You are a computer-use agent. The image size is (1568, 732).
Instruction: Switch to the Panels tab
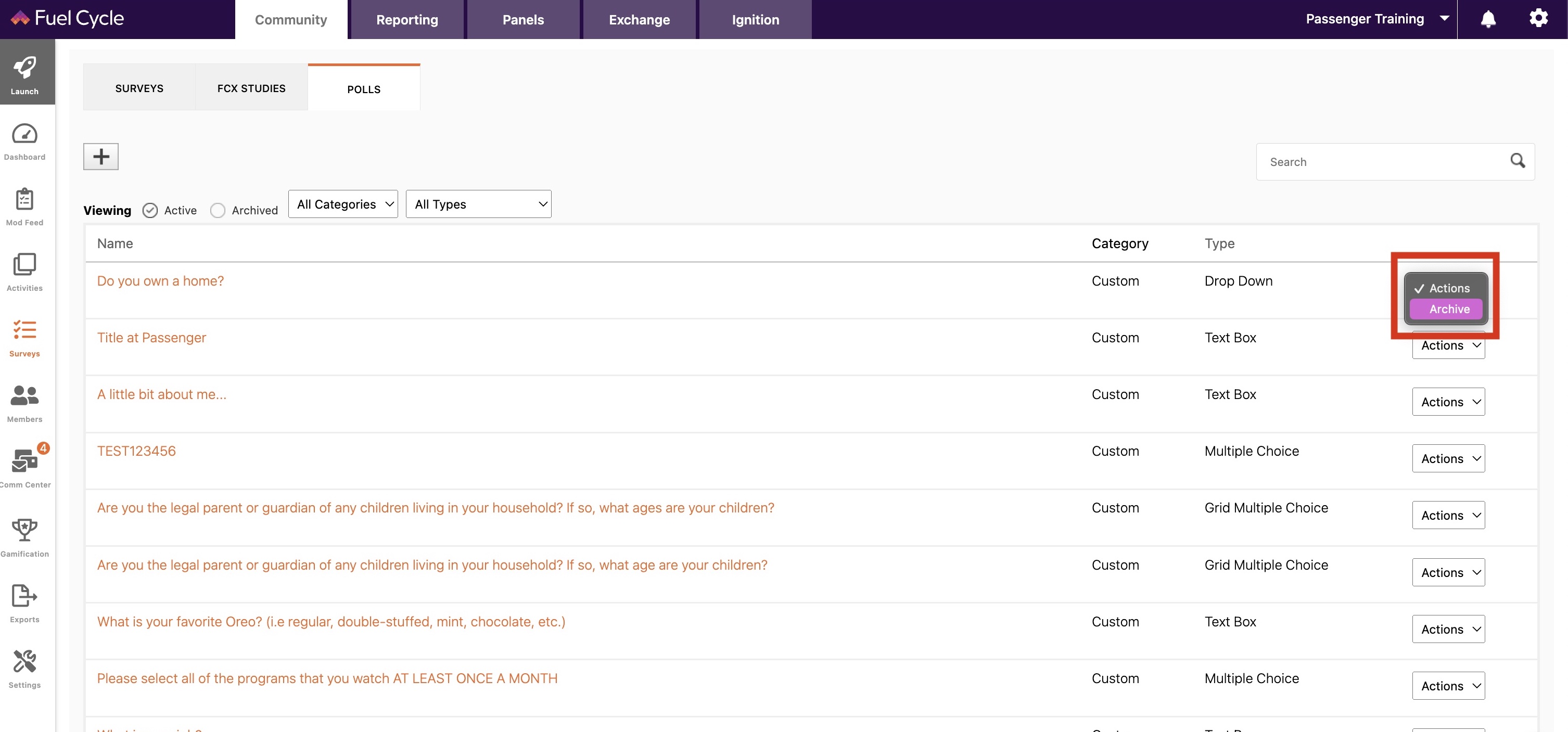pyautogui.click(x=523, y=19)
